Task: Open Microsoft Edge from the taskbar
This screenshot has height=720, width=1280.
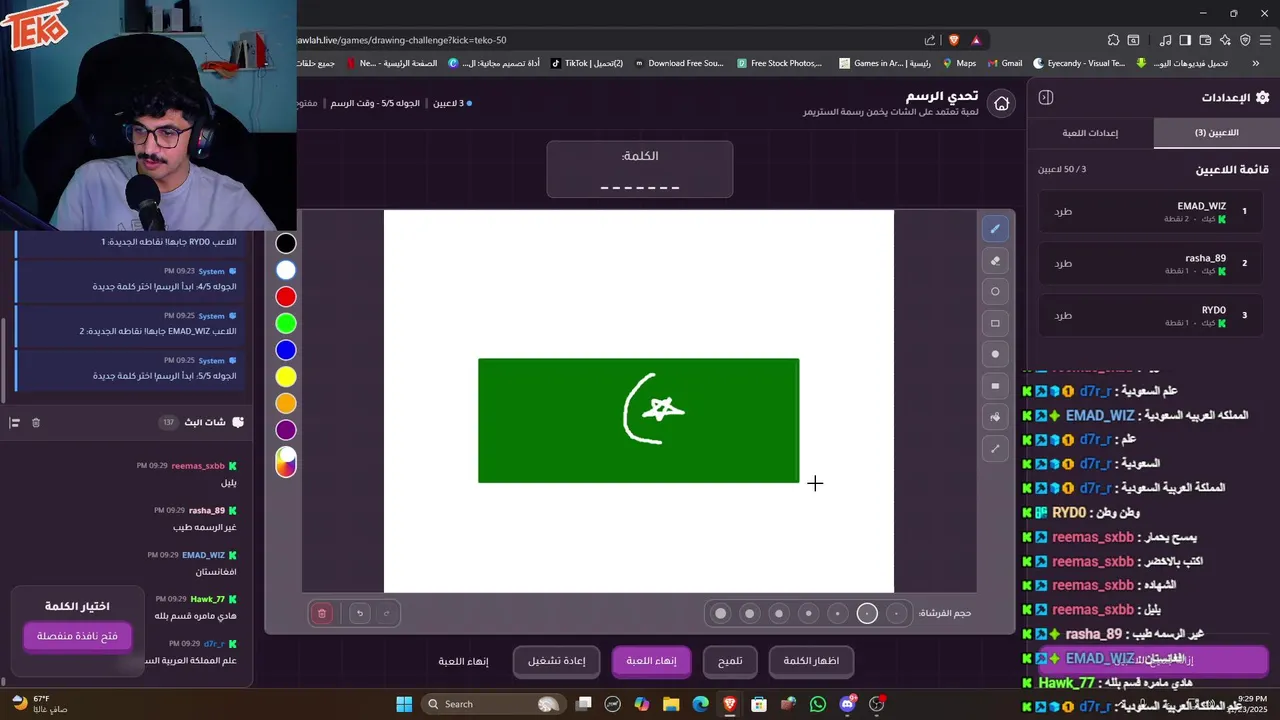Action: click(x=701, y=704)
